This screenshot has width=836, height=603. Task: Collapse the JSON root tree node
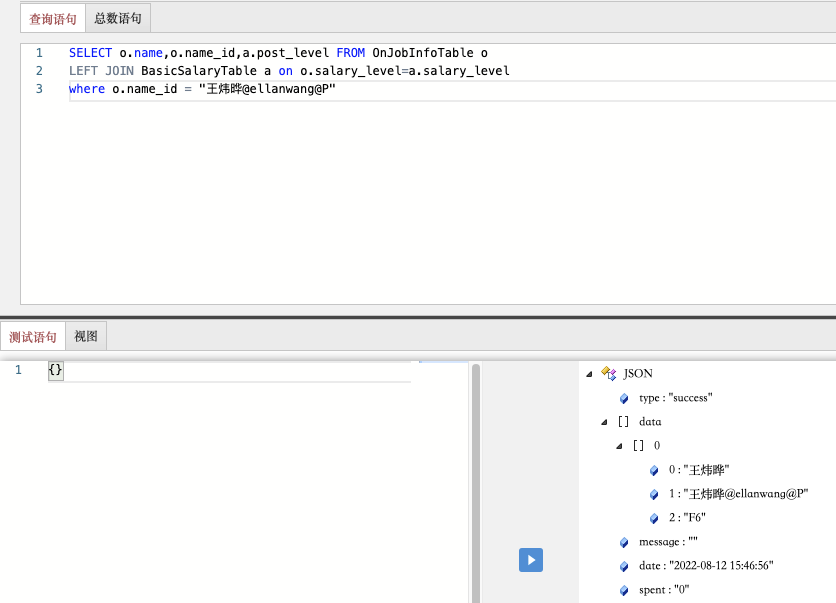pos(589,373)
